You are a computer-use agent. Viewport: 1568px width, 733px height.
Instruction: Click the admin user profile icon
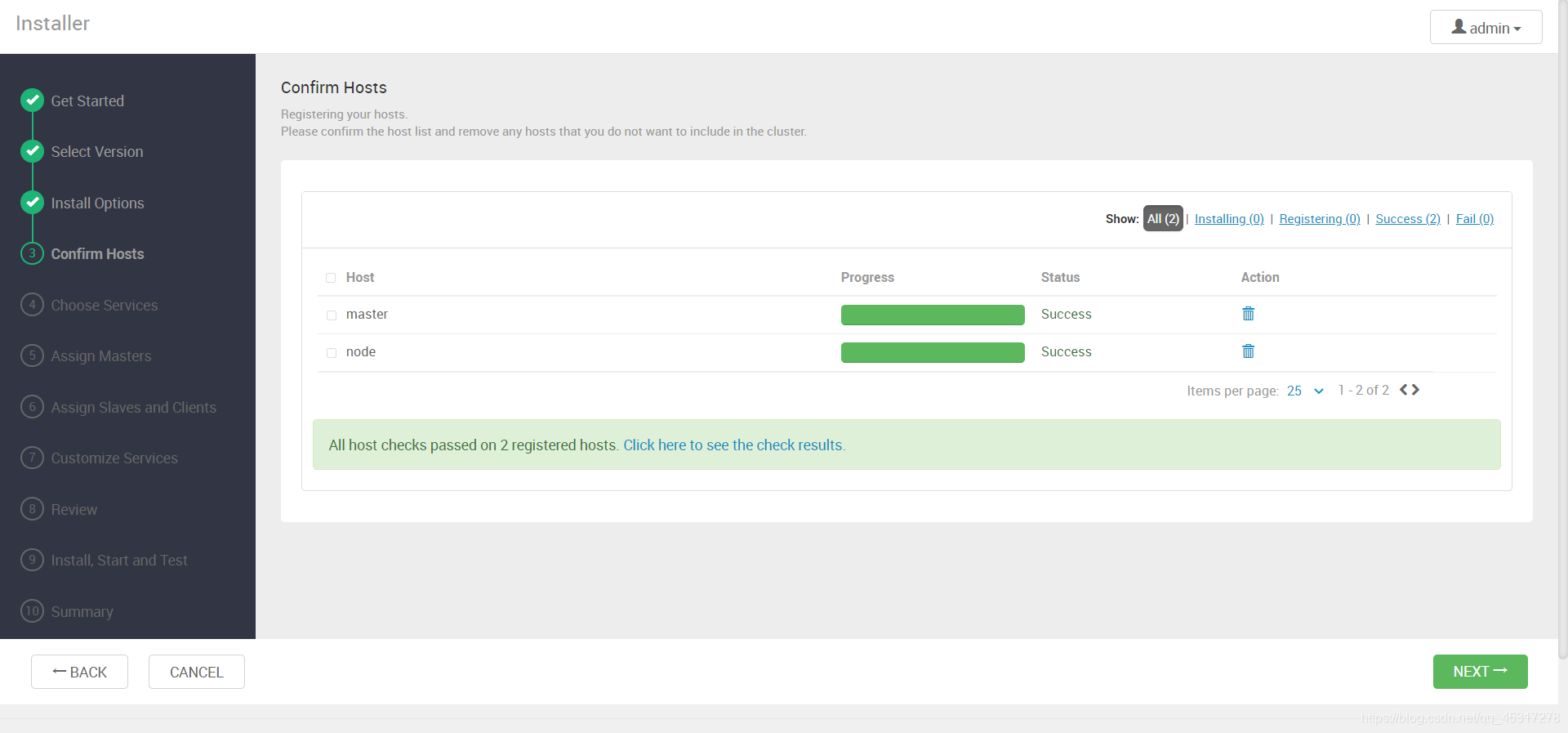point(1459,27)
